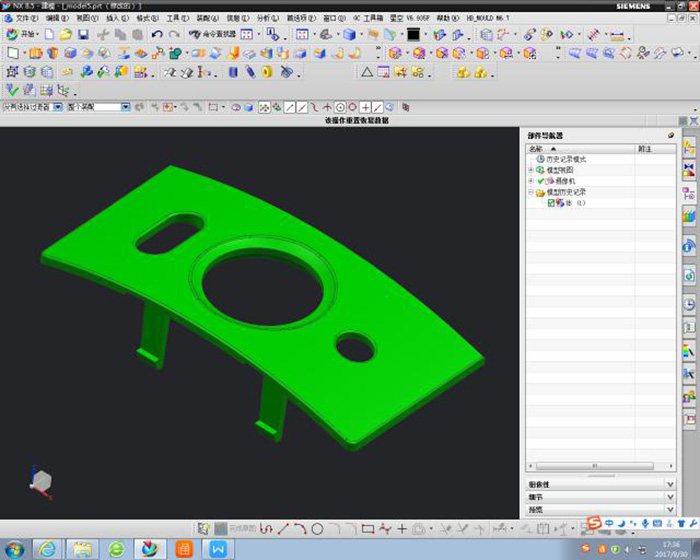Click the black color swatch in toolbar
700x560 pixels.
(x=413, y=34)
